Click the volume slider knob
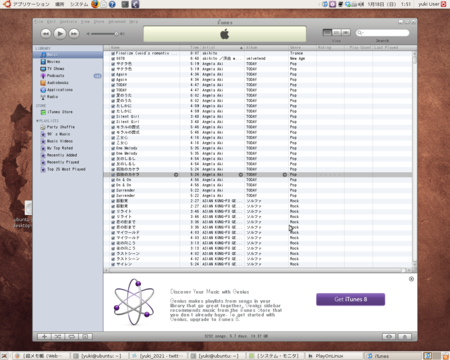Viewport: 450px width, 360px height. tap(116, 34)
